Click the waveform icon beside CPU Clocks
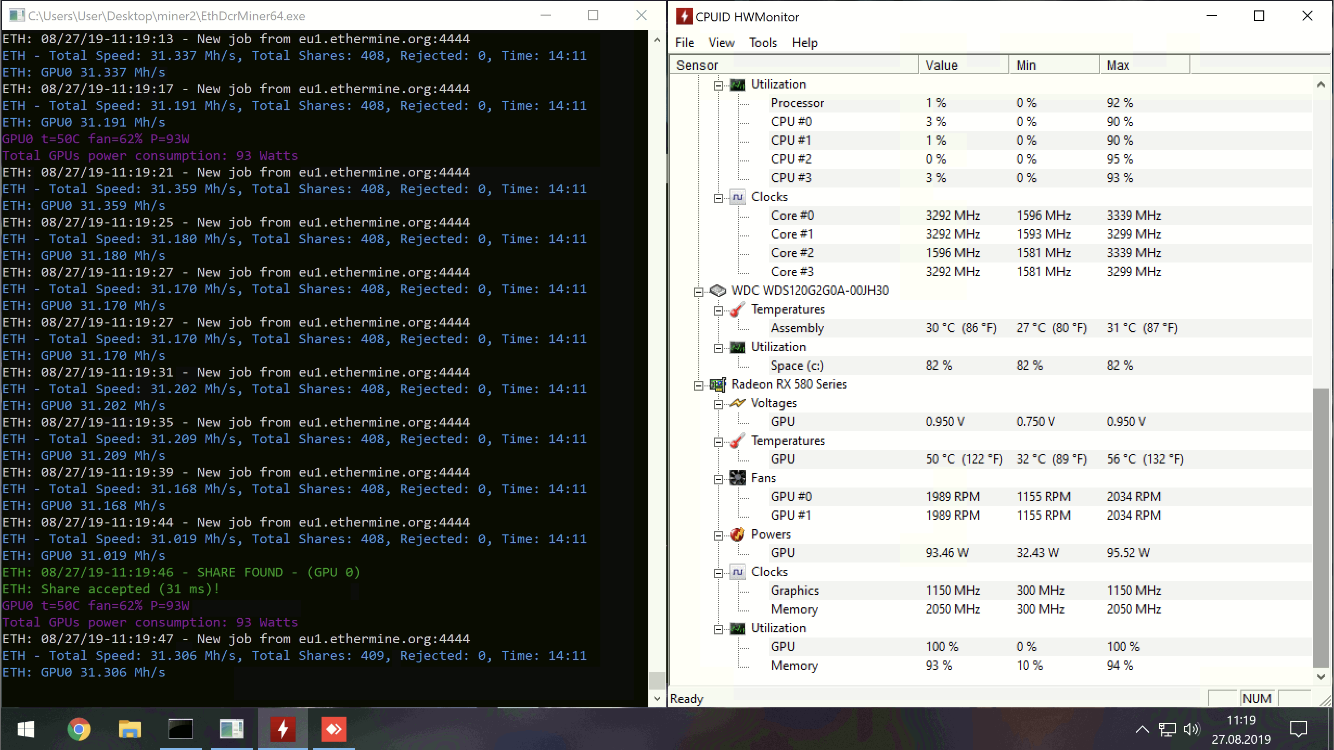1334x750 pixels. (x=737, y=197)
